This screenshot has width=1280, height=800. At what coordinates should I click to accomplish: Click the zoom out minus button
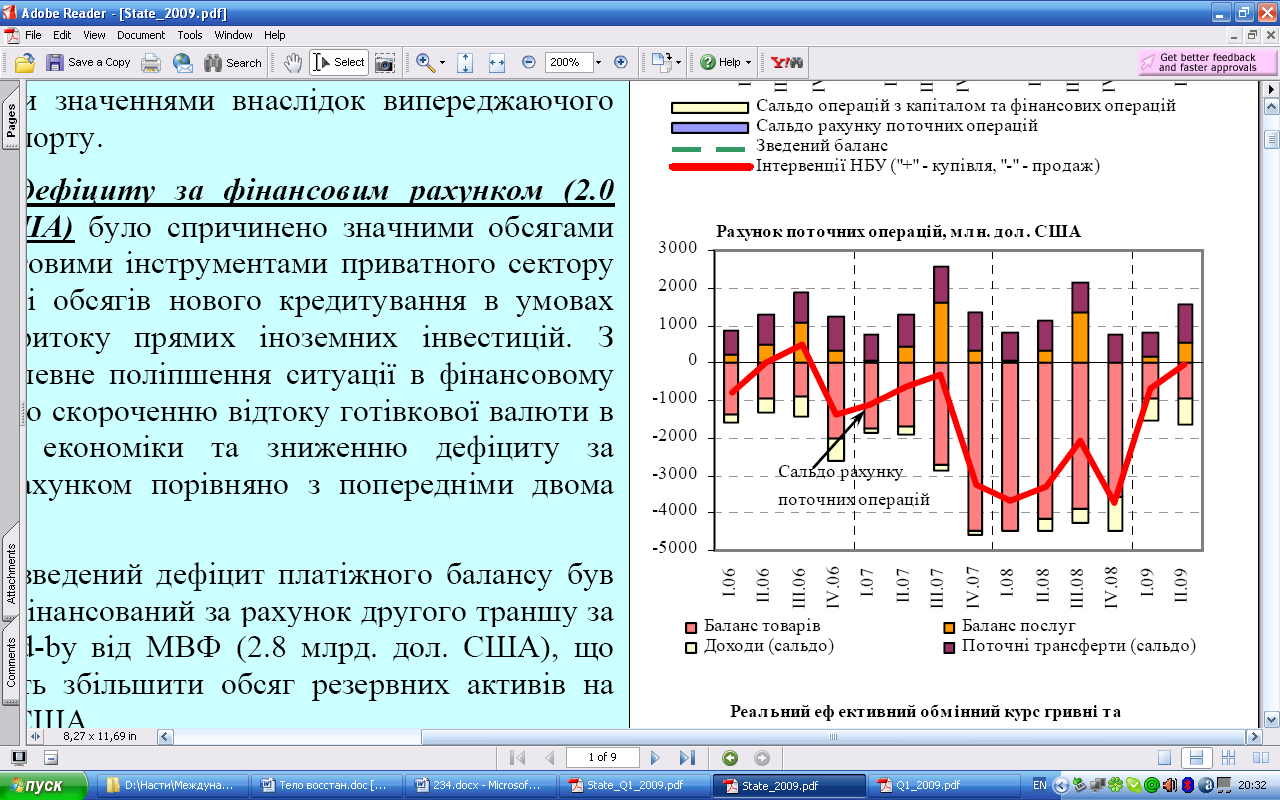pyautogui.click(x=528, y=62)
